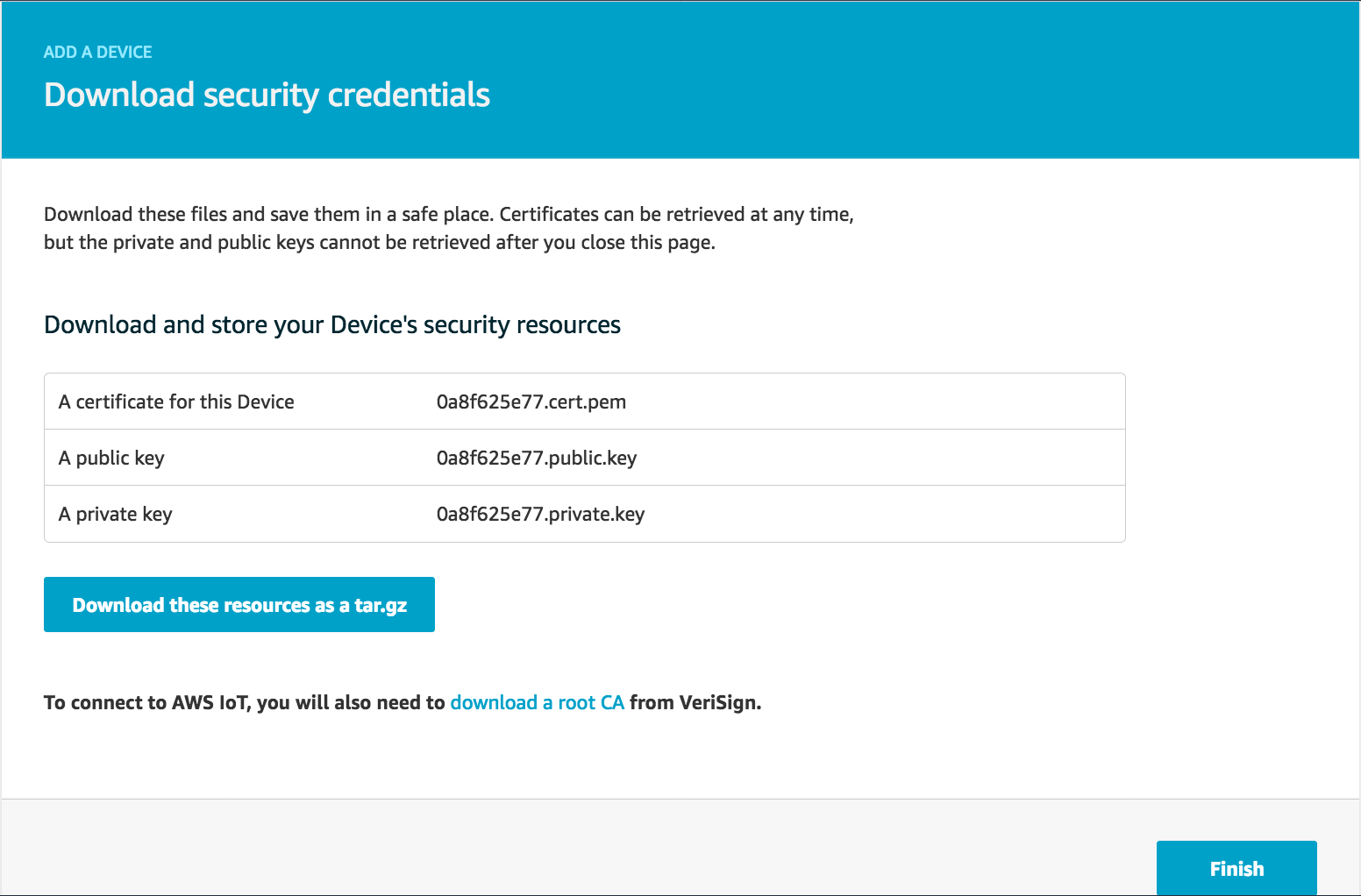Image resolution: width=1361 pixels, height=896 pixels.
Task: Click the Download security credentials title
Action: (267, 95)
